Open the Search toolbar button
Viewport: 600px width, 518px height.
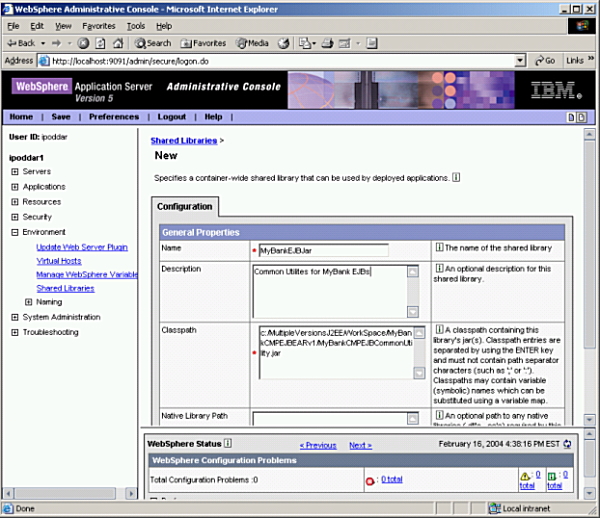click(153, 43)
